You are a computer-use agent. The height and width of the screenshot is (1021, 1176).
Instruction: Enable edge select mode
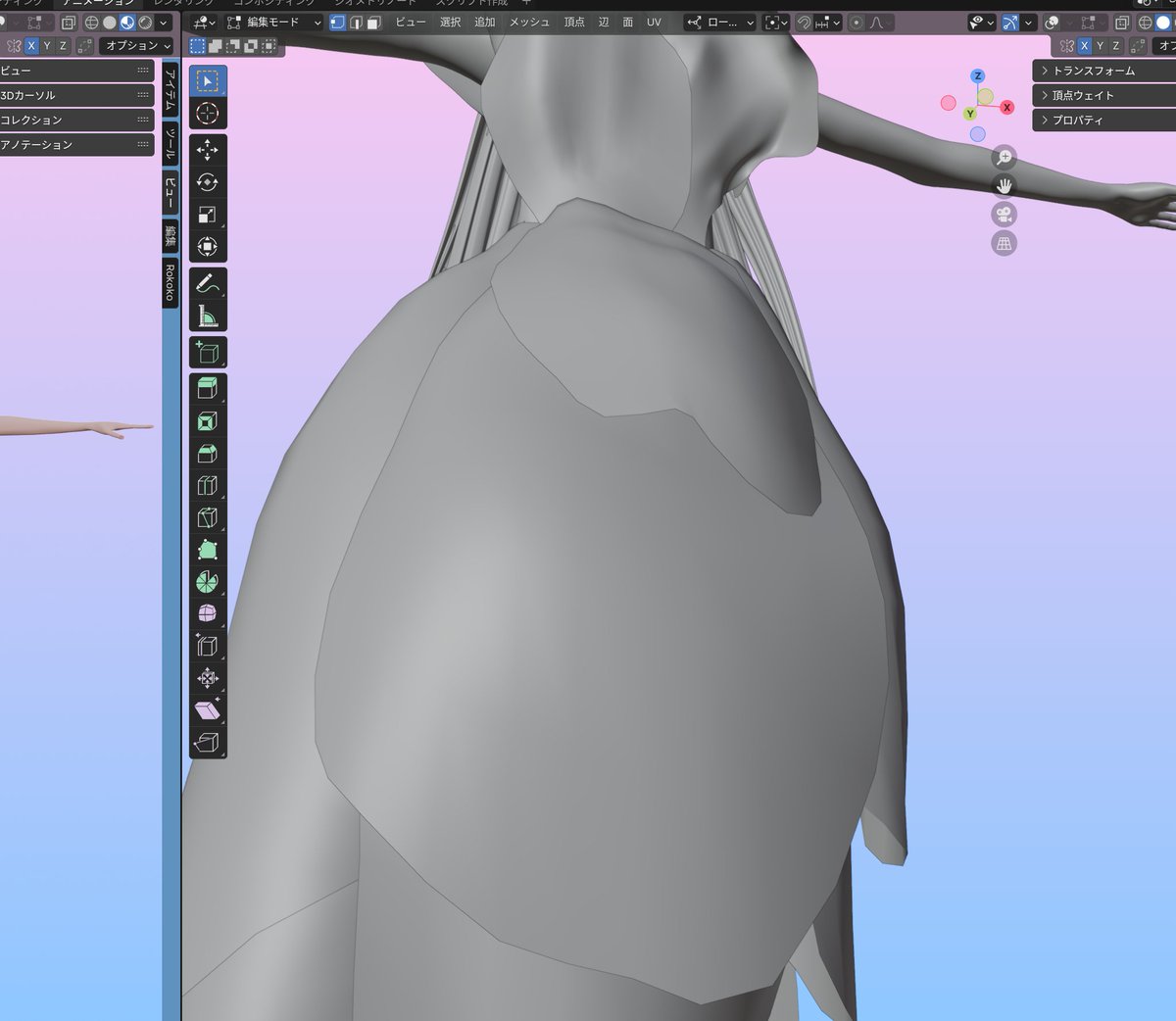tap(356, 22)
